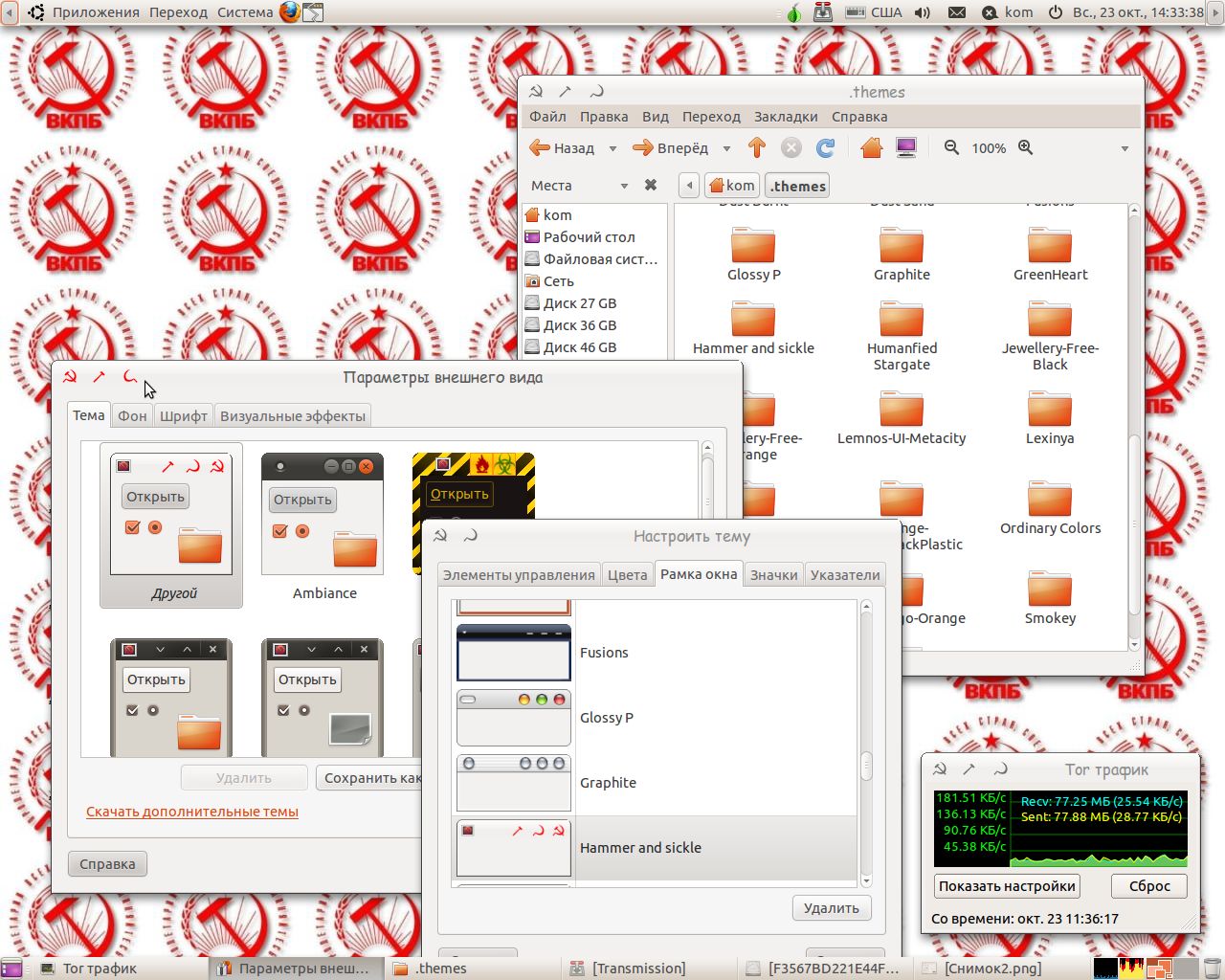Screen dimensions: 1225x980
Task: Switch to the Указатели tab
Action: [845, 574]
